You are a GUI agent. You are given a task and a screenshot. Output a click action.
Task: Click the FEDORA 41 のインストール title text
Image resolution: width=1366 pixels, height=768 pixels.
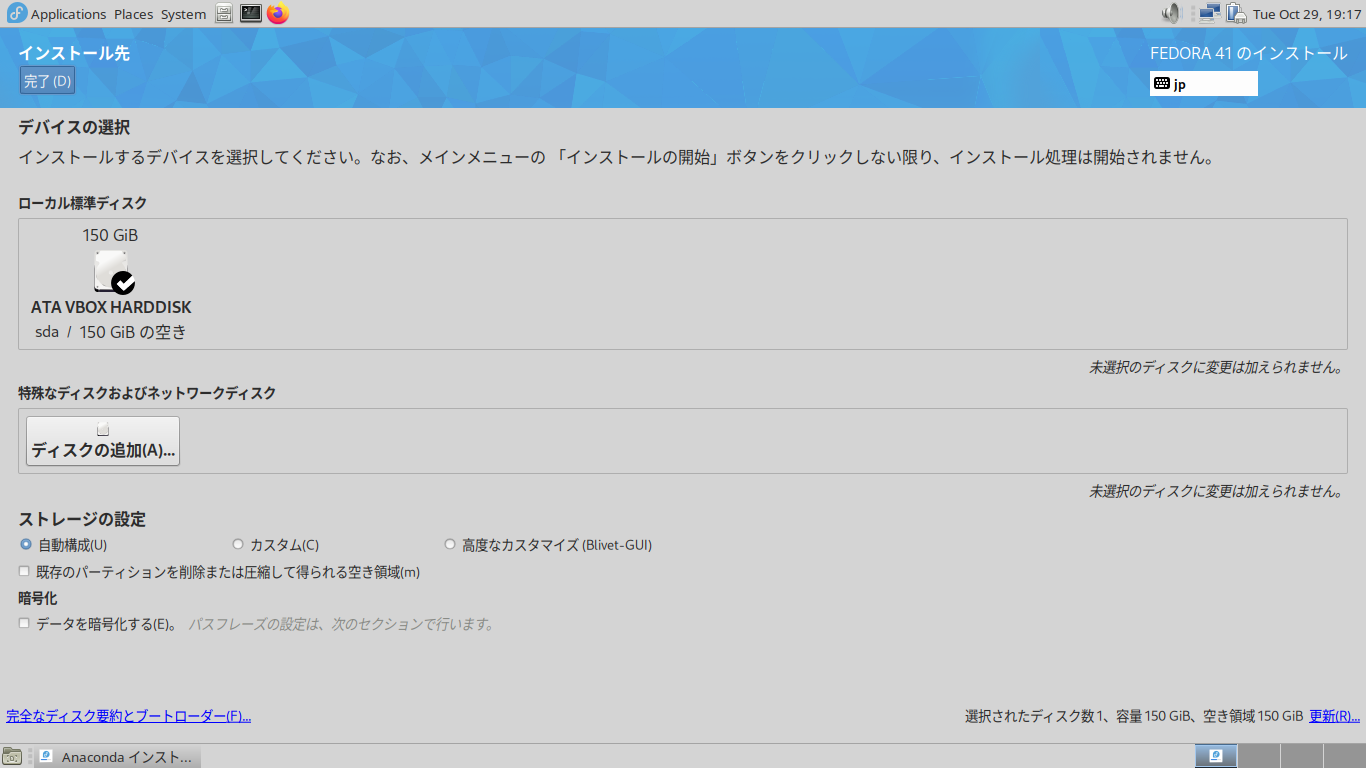tap(1249, 53)
